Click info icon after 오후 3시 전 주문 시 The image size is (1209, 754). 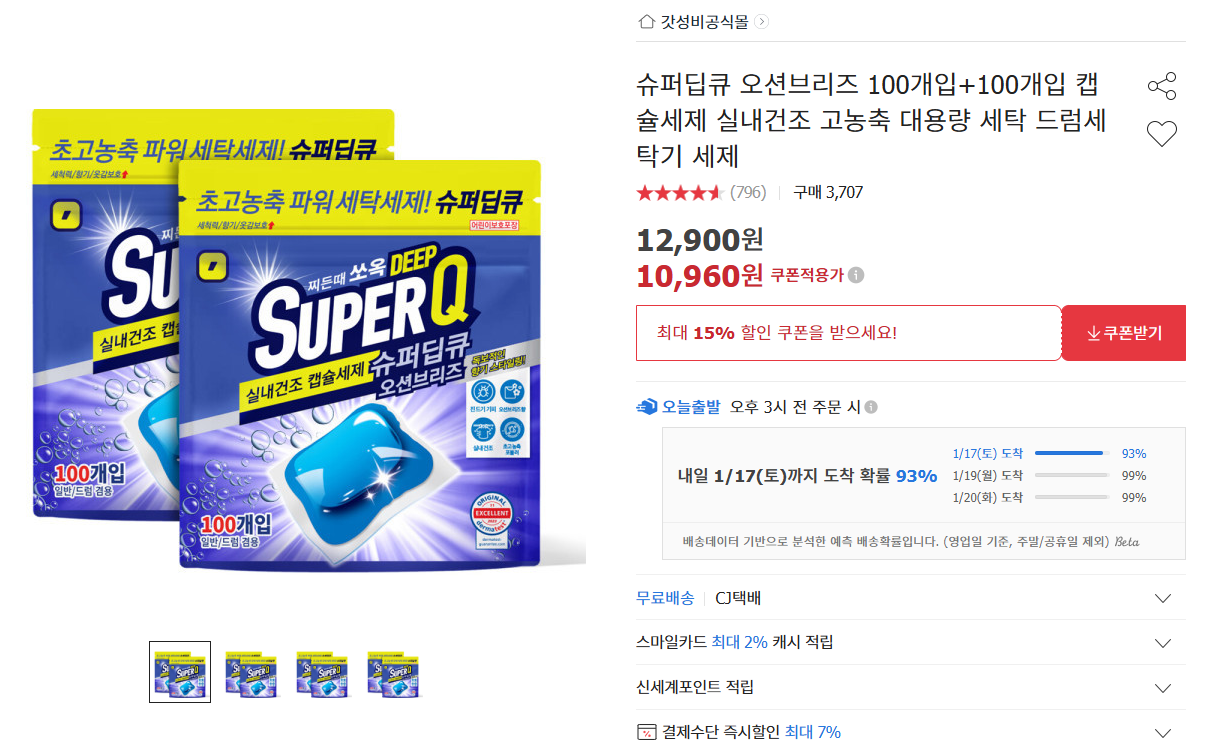pos(871,407)
